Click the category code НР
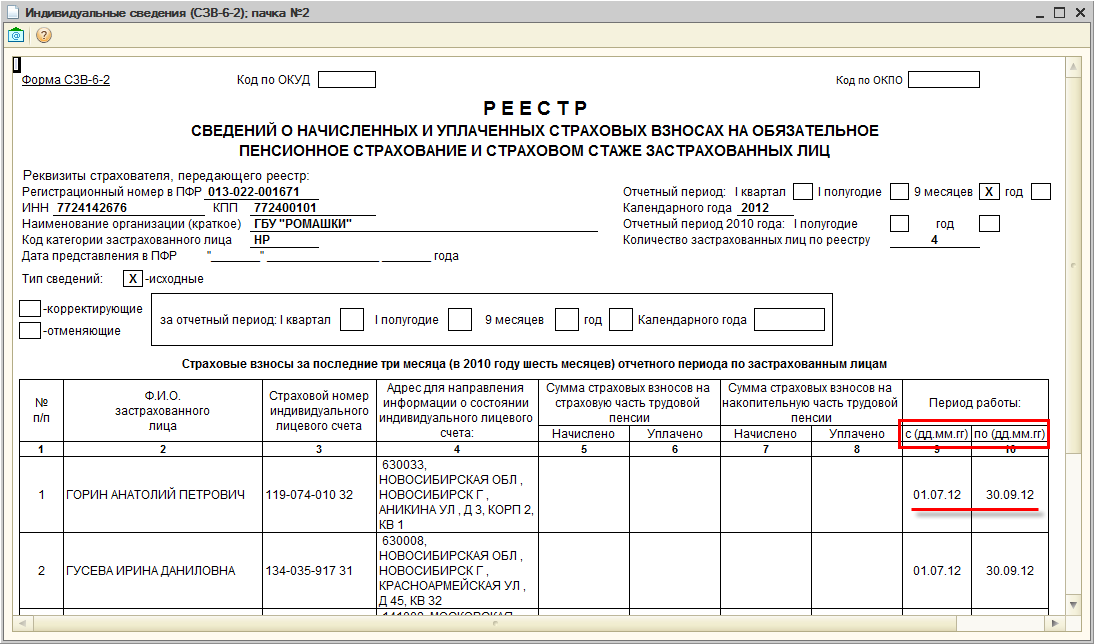1094x644 pixels. tap(262, 240)
